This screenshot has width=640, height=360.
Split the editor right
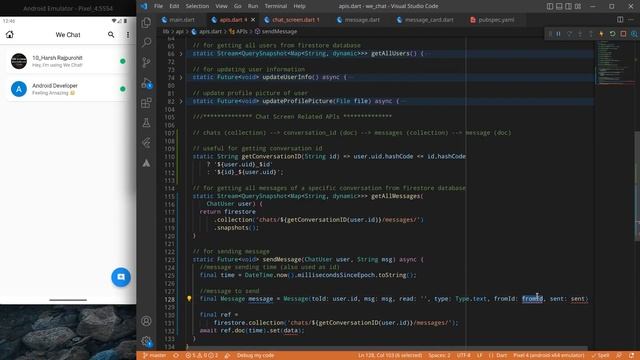click(620, 20)
